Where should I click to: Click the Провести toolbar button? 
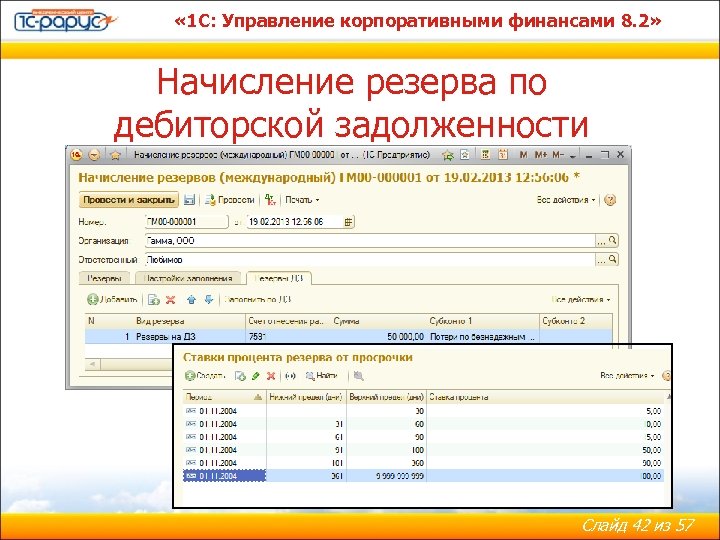(230, 200)
